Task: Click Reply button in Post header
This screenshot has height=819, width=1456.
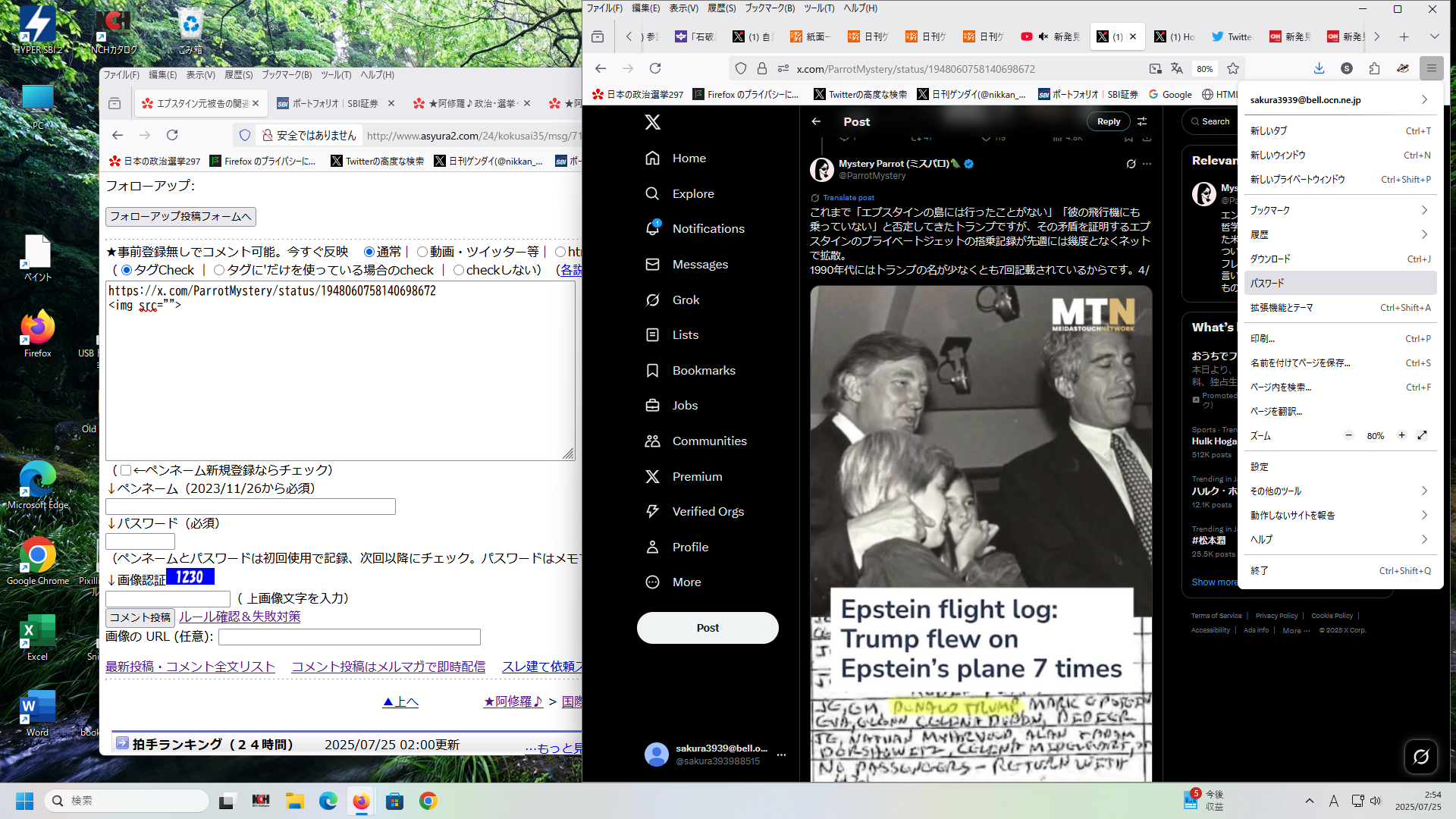Action: [1108, 121]
